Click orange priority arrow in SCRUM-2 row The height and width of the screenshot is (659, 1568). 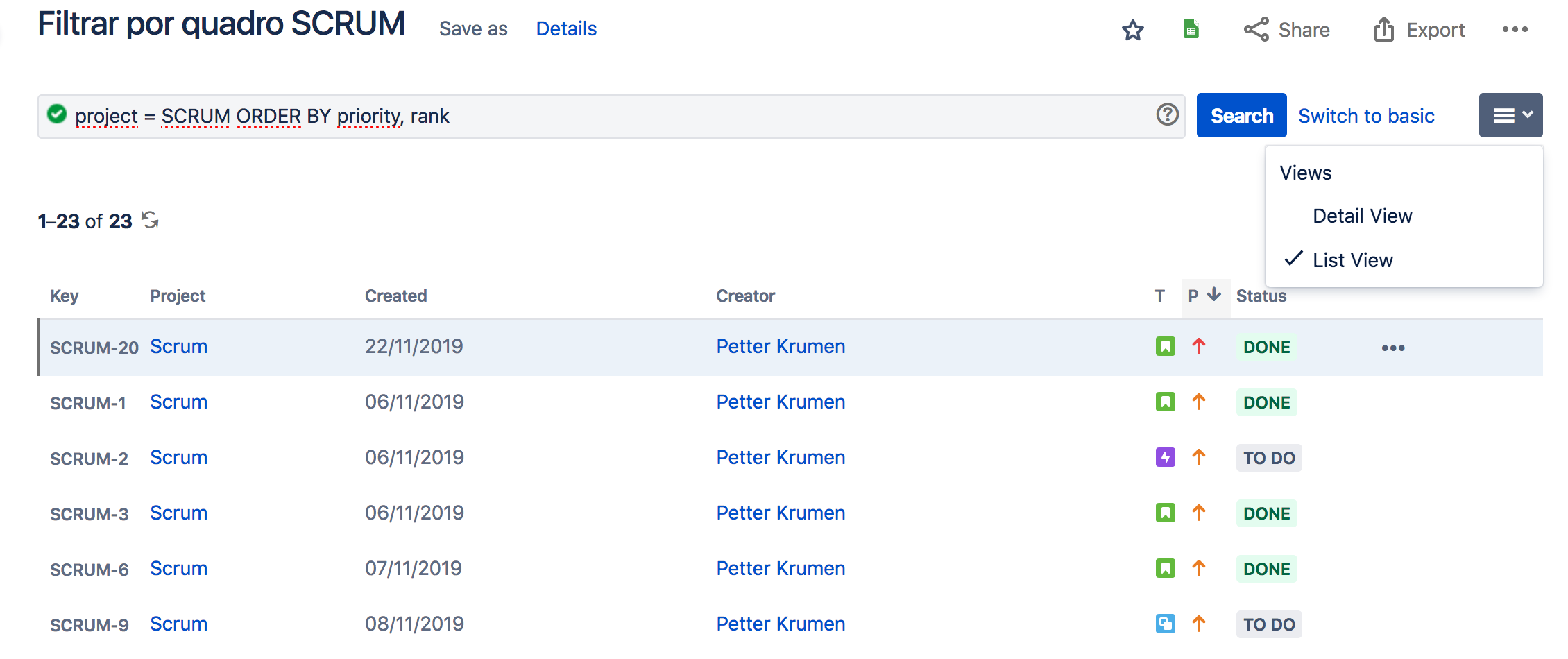click(x=1199, y=456)
